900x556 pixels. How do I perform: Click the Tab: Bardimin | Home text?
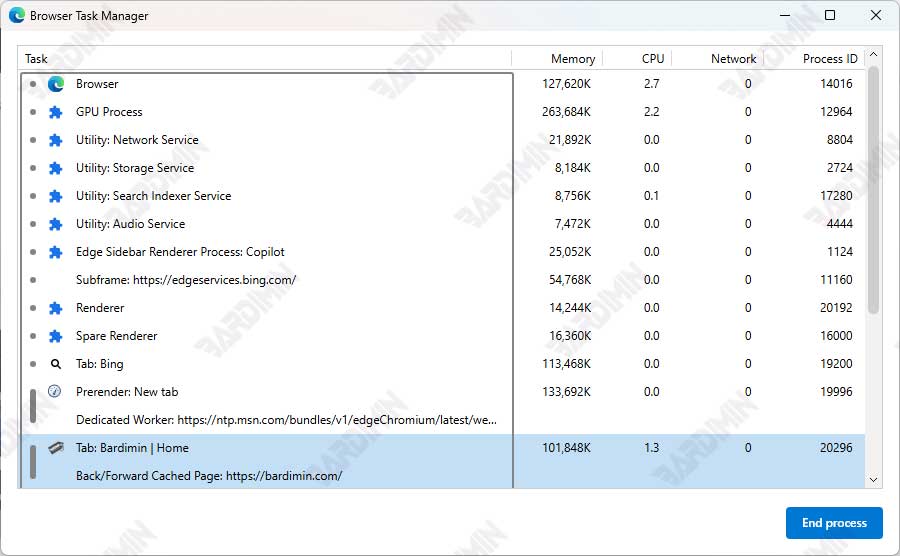pos(132,448)
